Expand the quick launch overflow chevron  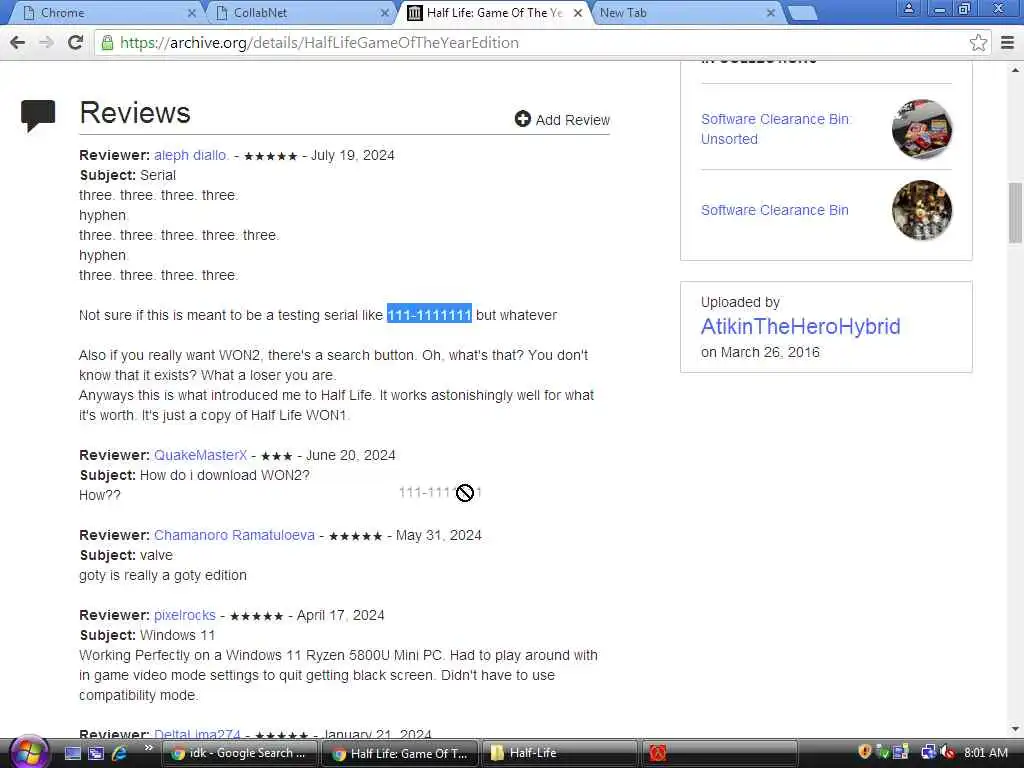(148, 748)
